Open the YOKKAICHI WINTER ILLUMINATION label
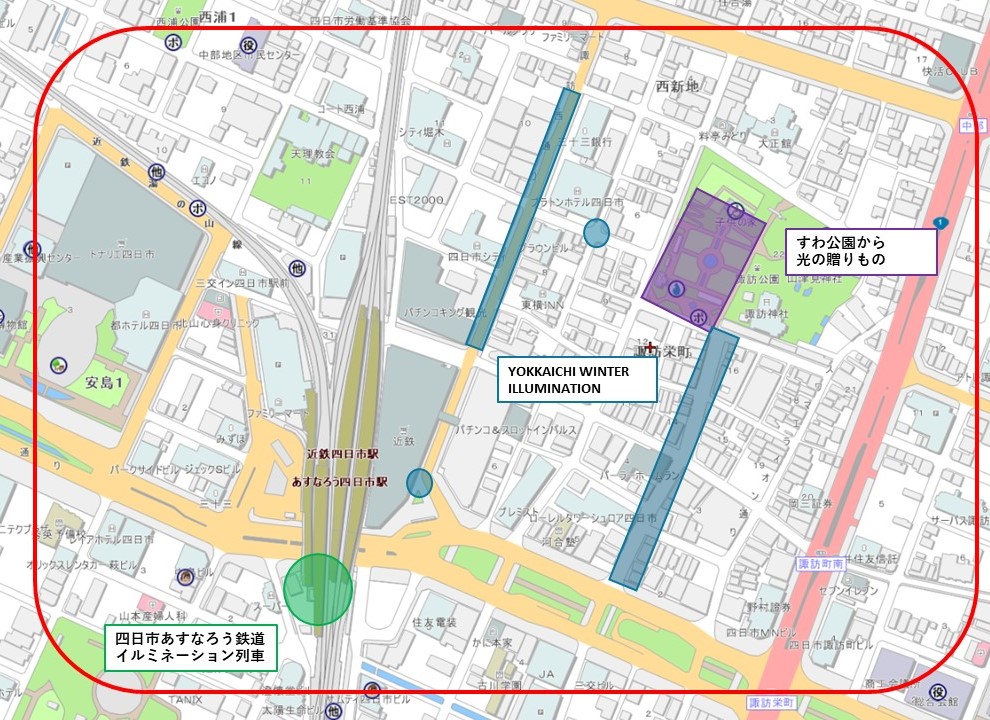The height and width of the screenshot is (720, 990). (575, 379)
